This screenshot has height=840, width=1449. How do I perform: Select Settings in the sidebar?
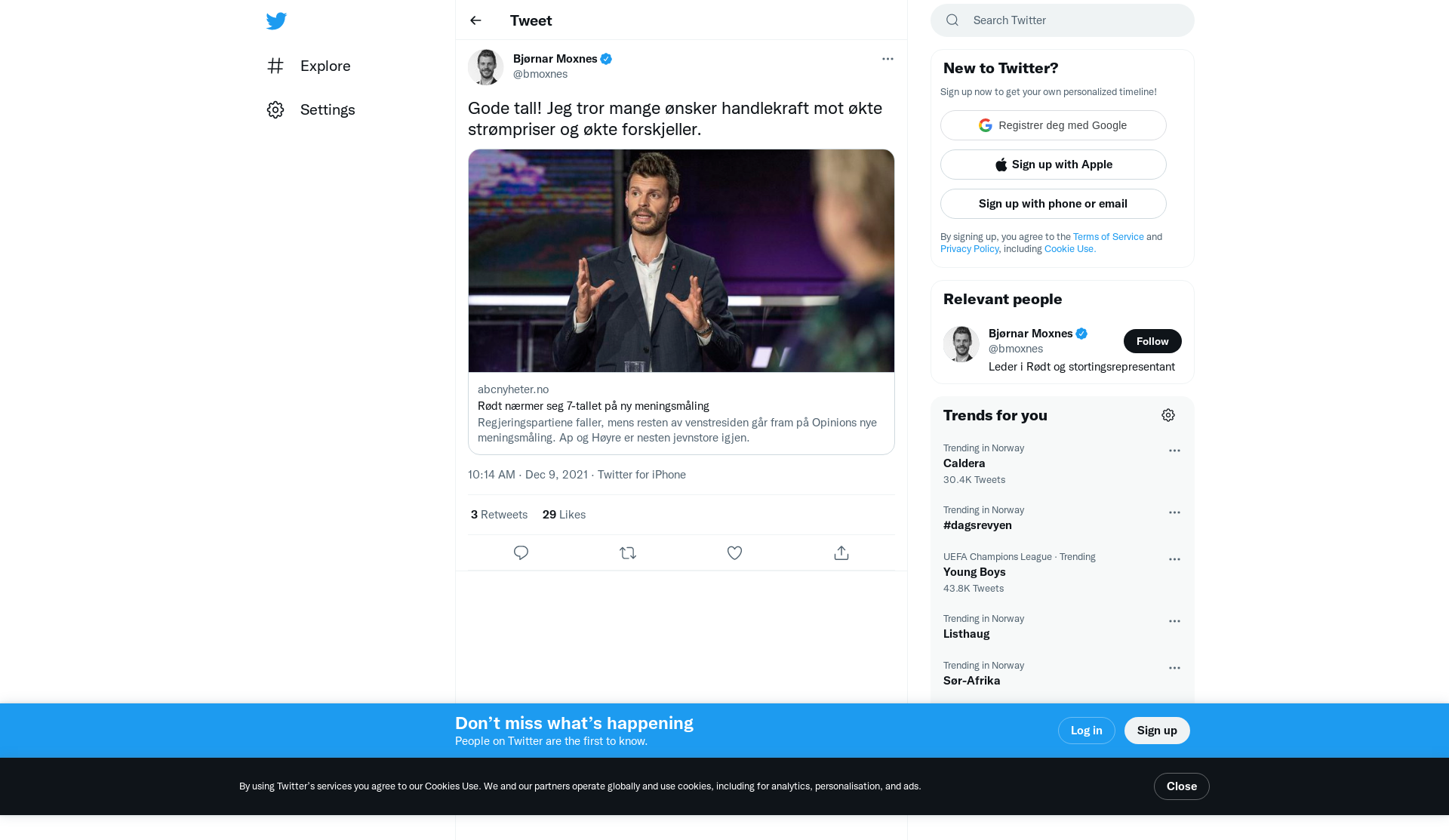(328, 109)
